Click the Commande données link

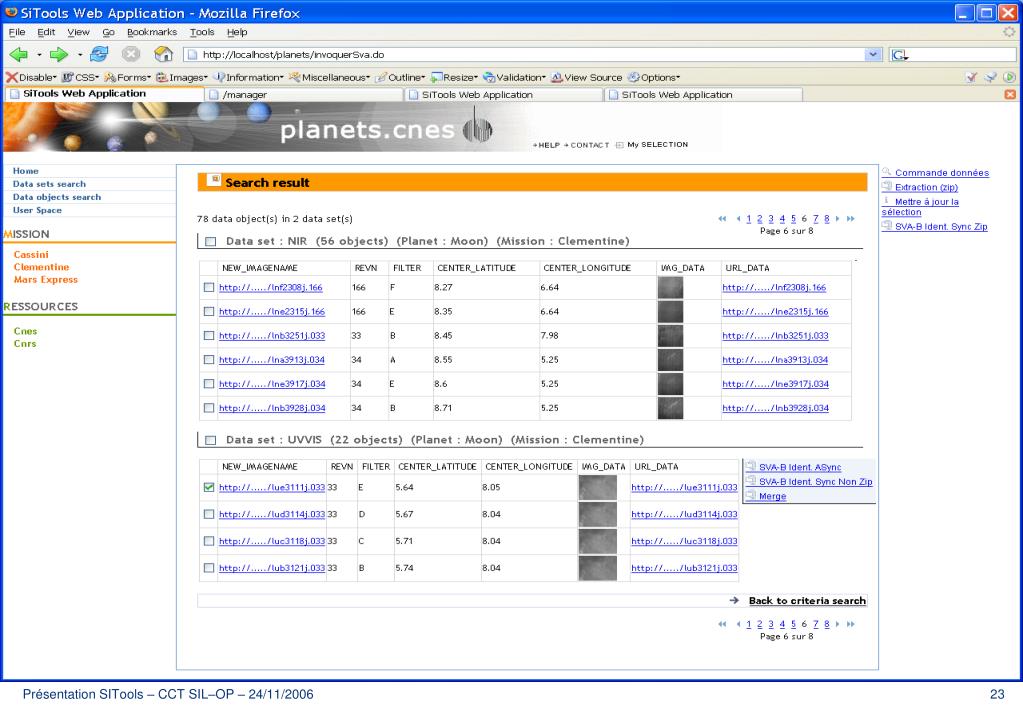pyautogui.click(x=941, y=173)
